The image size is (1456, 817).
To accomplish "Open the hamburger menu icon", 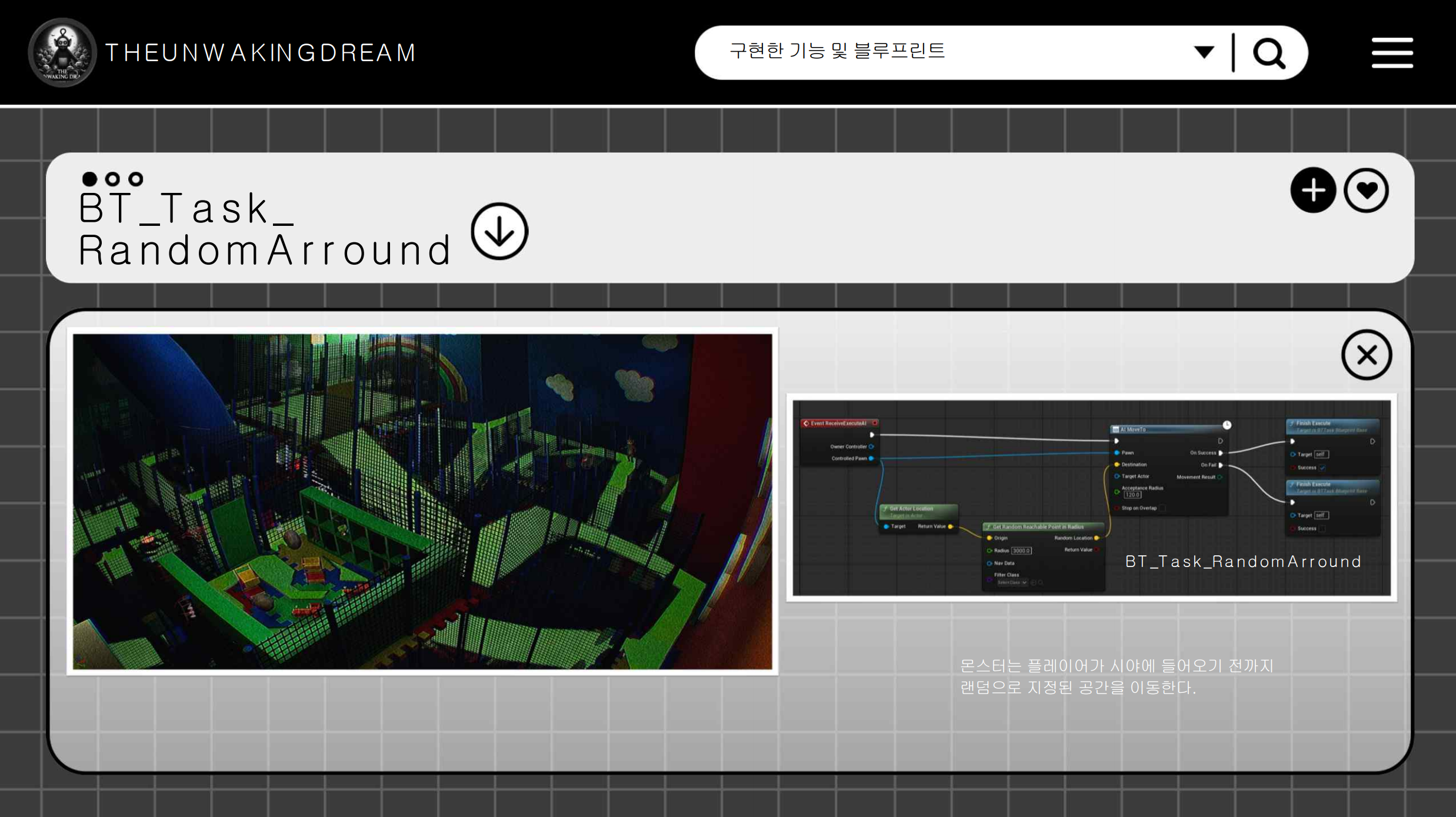I will tap(1392, 53).
